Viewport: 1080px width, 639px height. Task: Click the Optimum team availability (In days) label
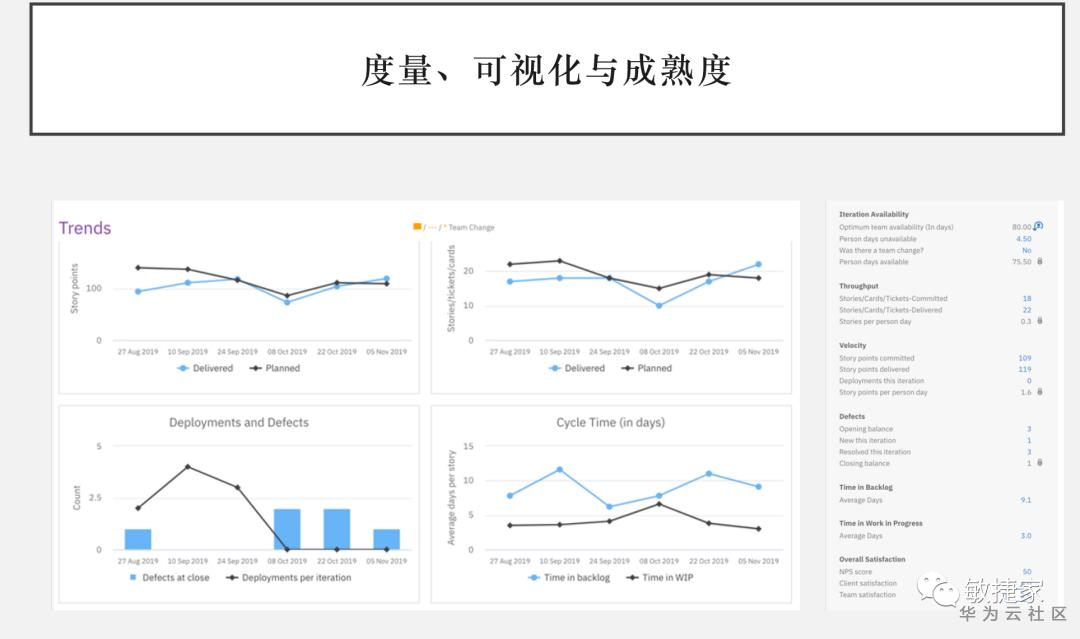(896, 227)
